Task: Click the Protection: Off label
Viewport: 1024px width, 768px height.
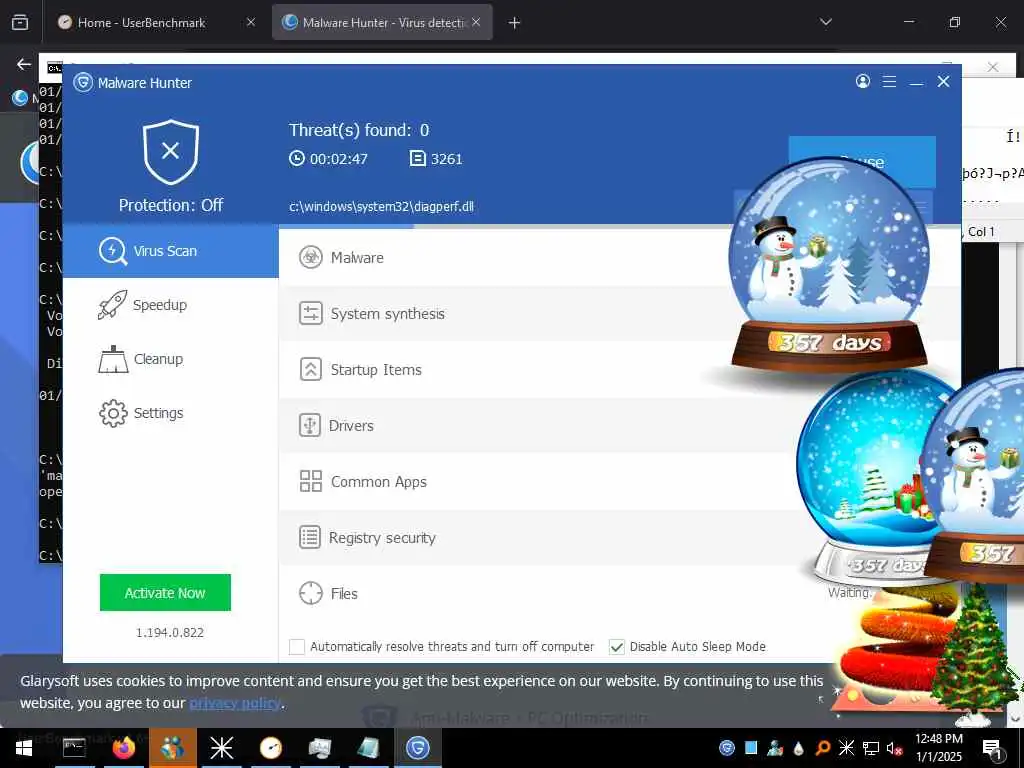Action: click(x=171, y=205)
